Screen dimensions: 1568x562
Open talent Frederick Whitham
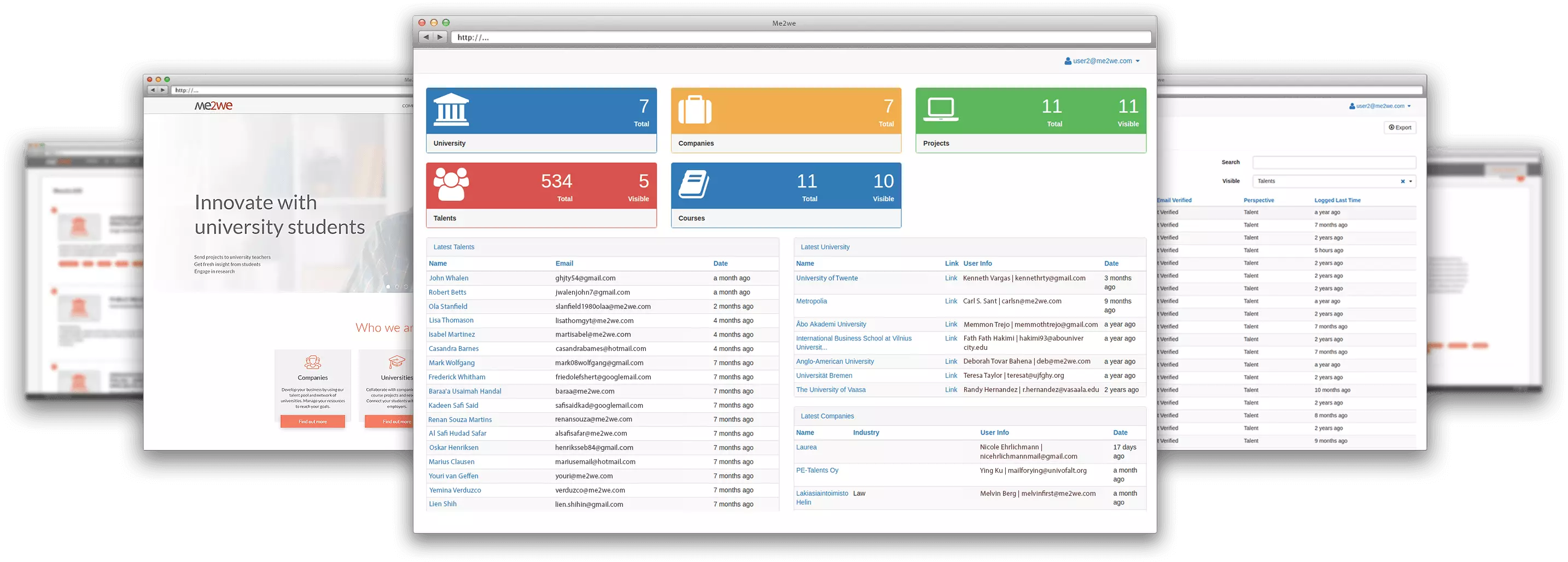tap(457, 377)
